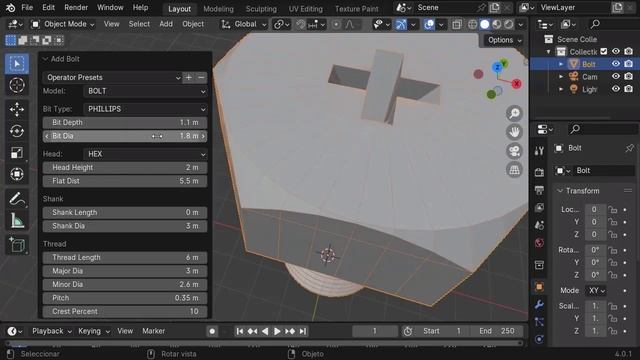The image size is (640, 360).
Task: Open the World properties tab
Action: point(539,243)
